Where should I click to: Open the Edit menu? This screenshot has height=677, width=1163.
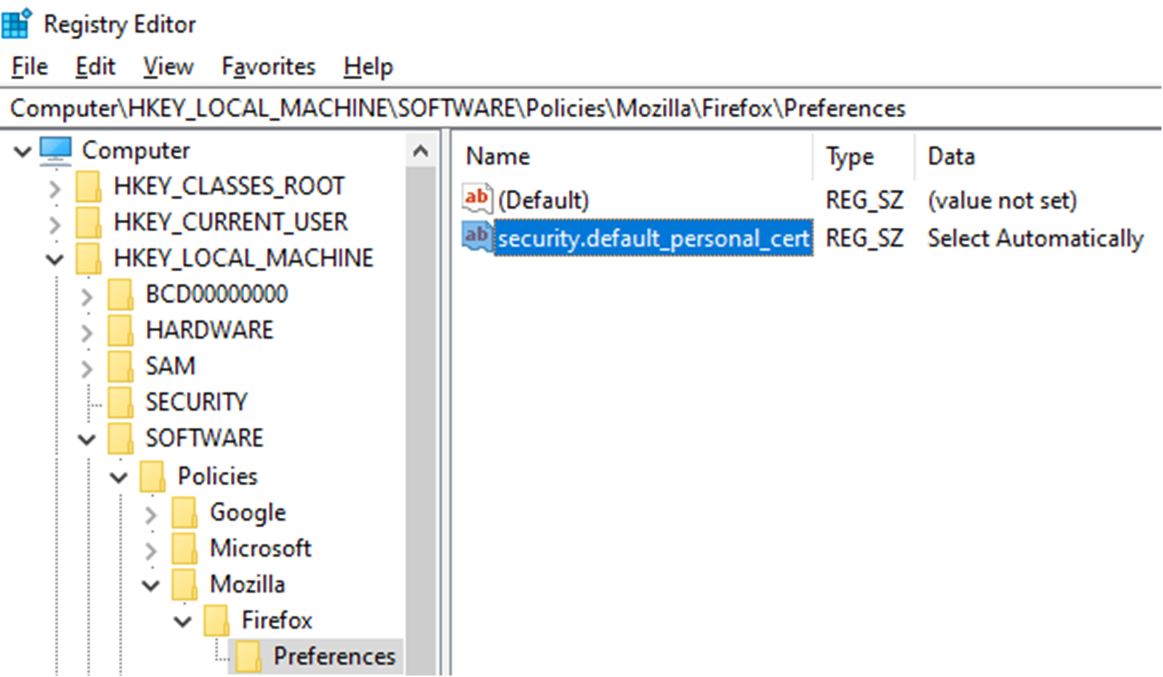95,67
